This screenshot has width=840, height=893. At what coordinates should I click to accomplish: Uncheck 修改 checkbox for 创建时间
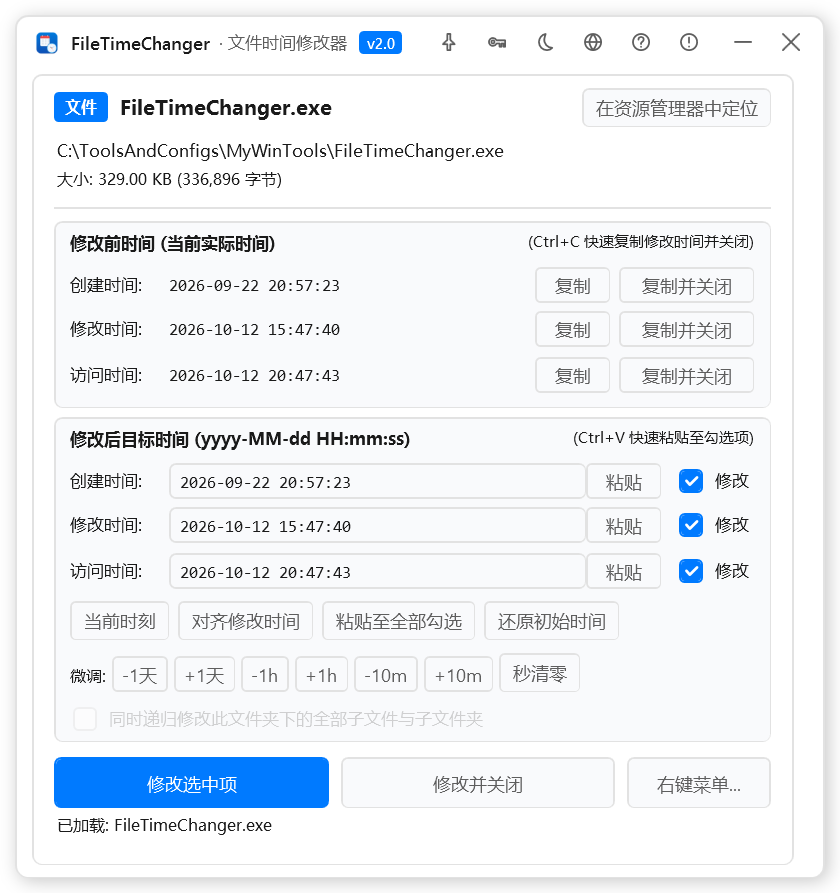click(x=691, y=481)
